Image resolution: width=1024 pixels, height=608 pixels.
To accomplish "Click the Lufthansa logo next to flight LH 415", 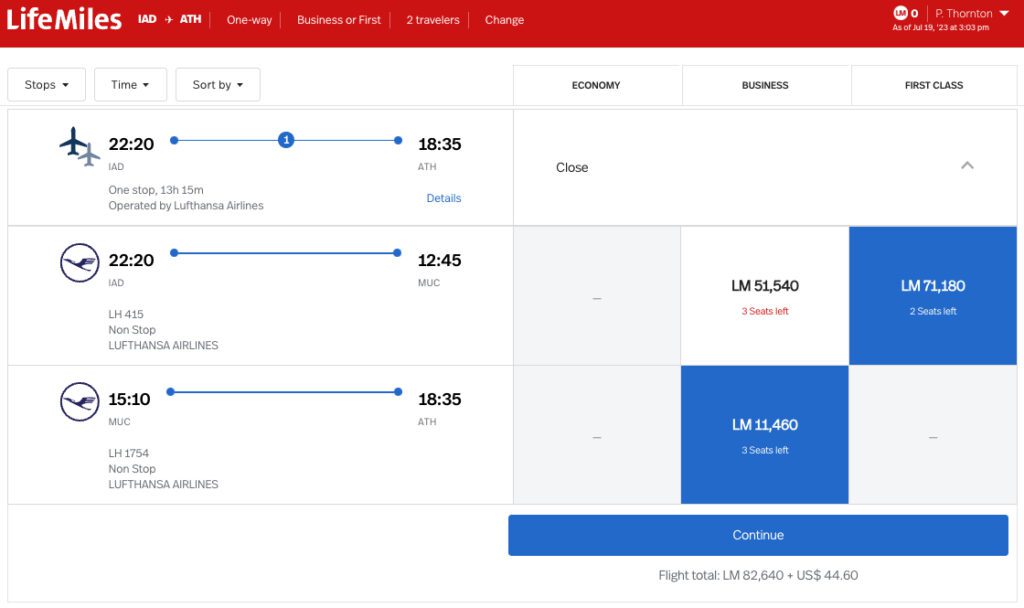I will 80,260.
